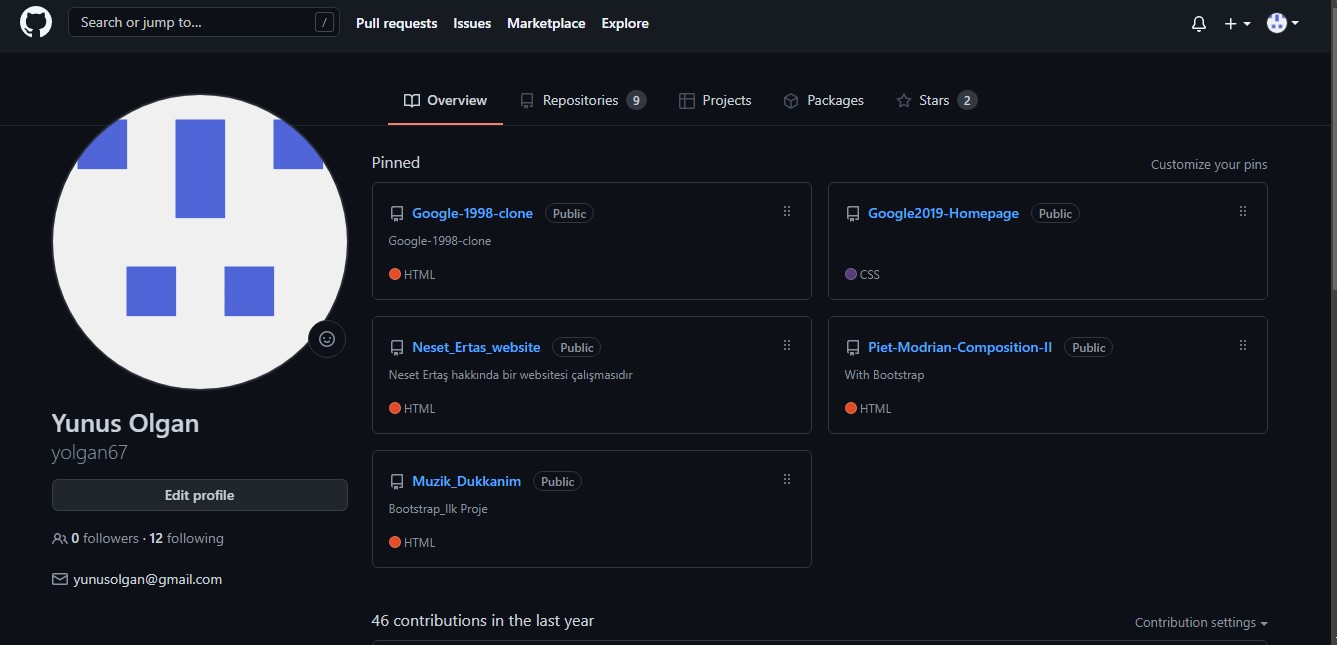Click HTML language dot on Muzik_Dukkanim

tap(395, 542)
